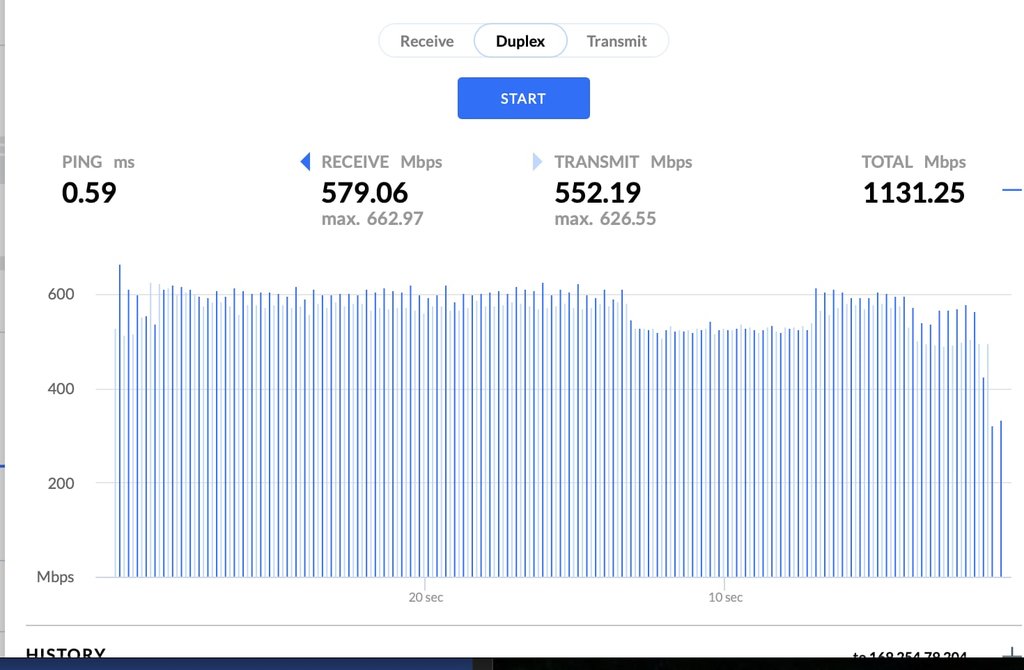This screenshot has width=1024, height=670.
Task: Click the 10 sec time axis marker
Action: [x=725, y=597]
